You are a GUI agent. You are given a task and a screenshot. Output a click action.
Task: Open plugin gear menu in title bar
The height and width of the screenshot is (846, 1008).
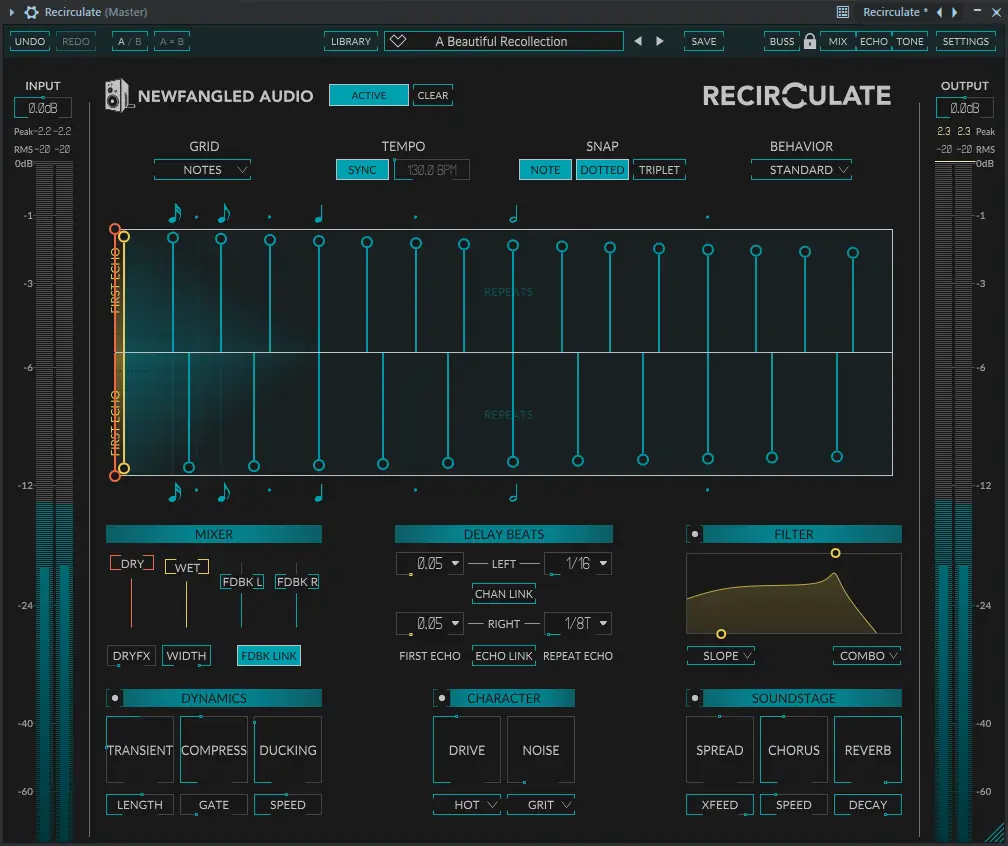(32, 12)
